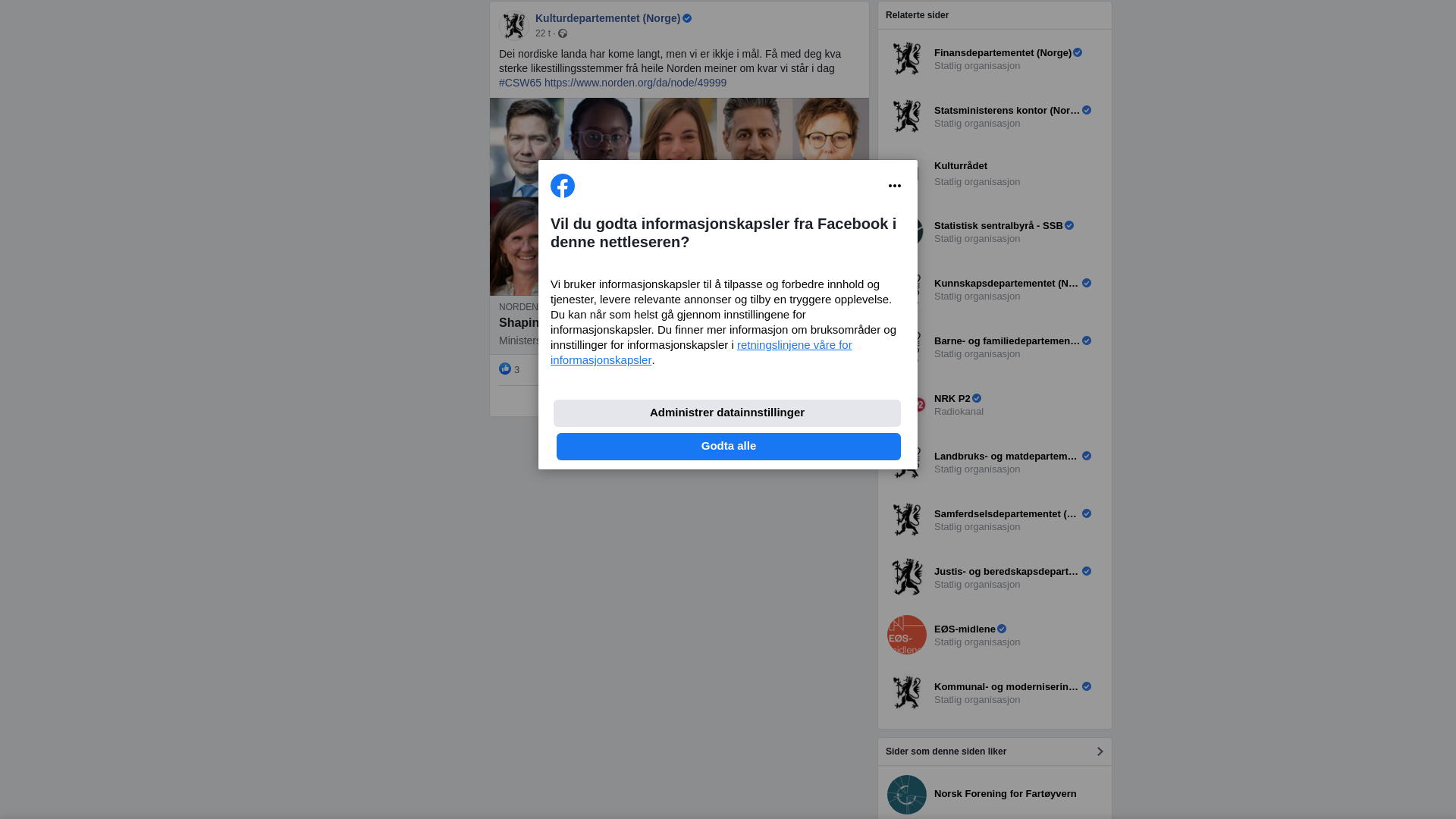Open the Landbruks- og matdepartementet page

pyautogui.click(x=1007, y=457)
